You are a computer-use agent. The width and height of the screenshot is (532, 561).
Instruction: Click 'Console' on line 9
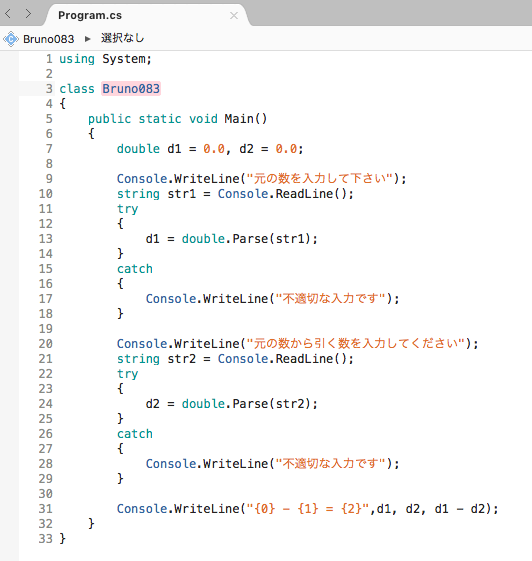(142, 179)
